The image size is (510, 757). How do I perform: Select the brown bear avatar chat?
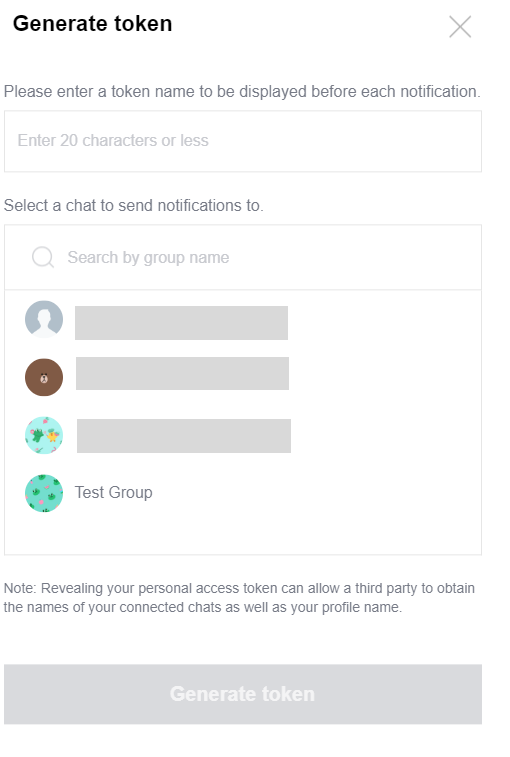pos(44,377)
